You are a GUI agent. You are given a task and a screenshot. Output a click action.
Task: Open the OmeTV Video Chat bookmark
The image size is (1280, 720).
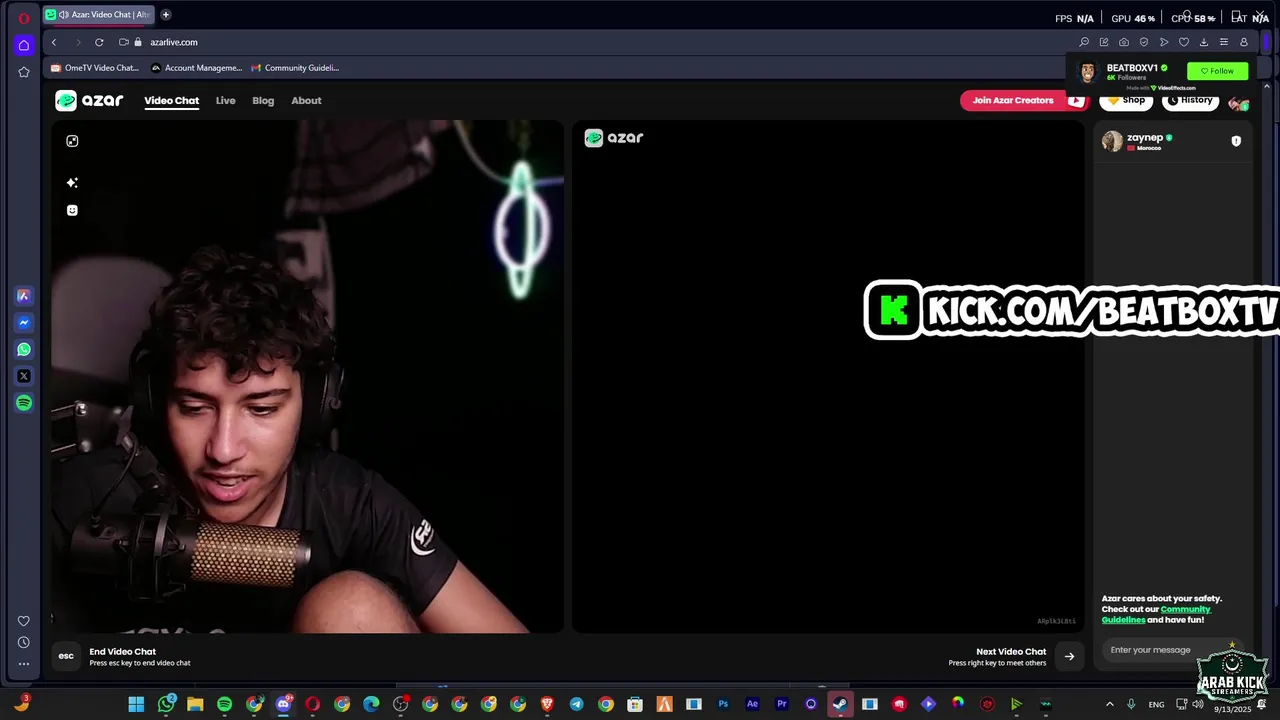[95, 68]
